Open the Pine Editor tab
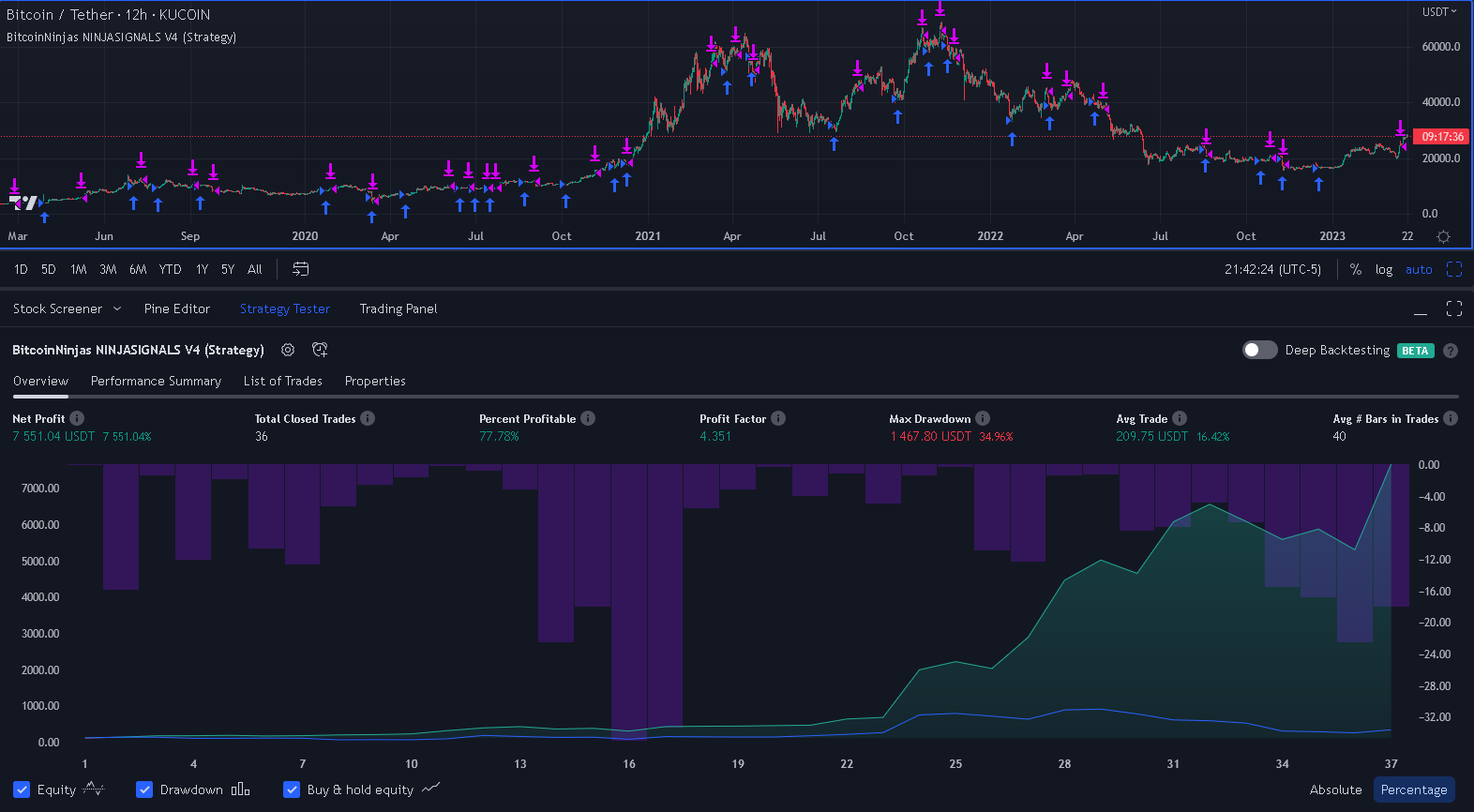This screenshot has height=812, width=1474. (177, 308)
